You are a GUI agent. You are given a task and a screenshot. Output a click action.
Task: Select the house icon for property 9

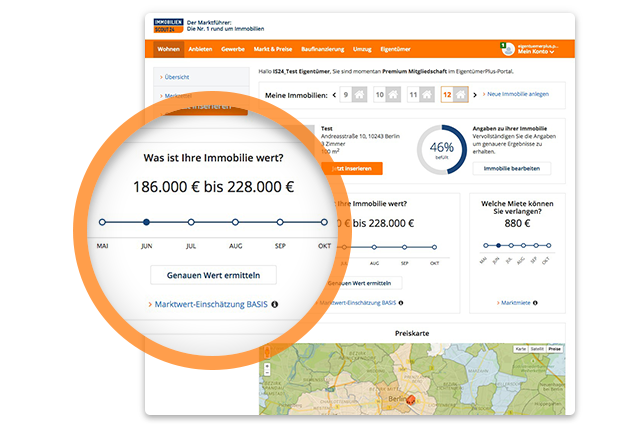coord(361,95)
